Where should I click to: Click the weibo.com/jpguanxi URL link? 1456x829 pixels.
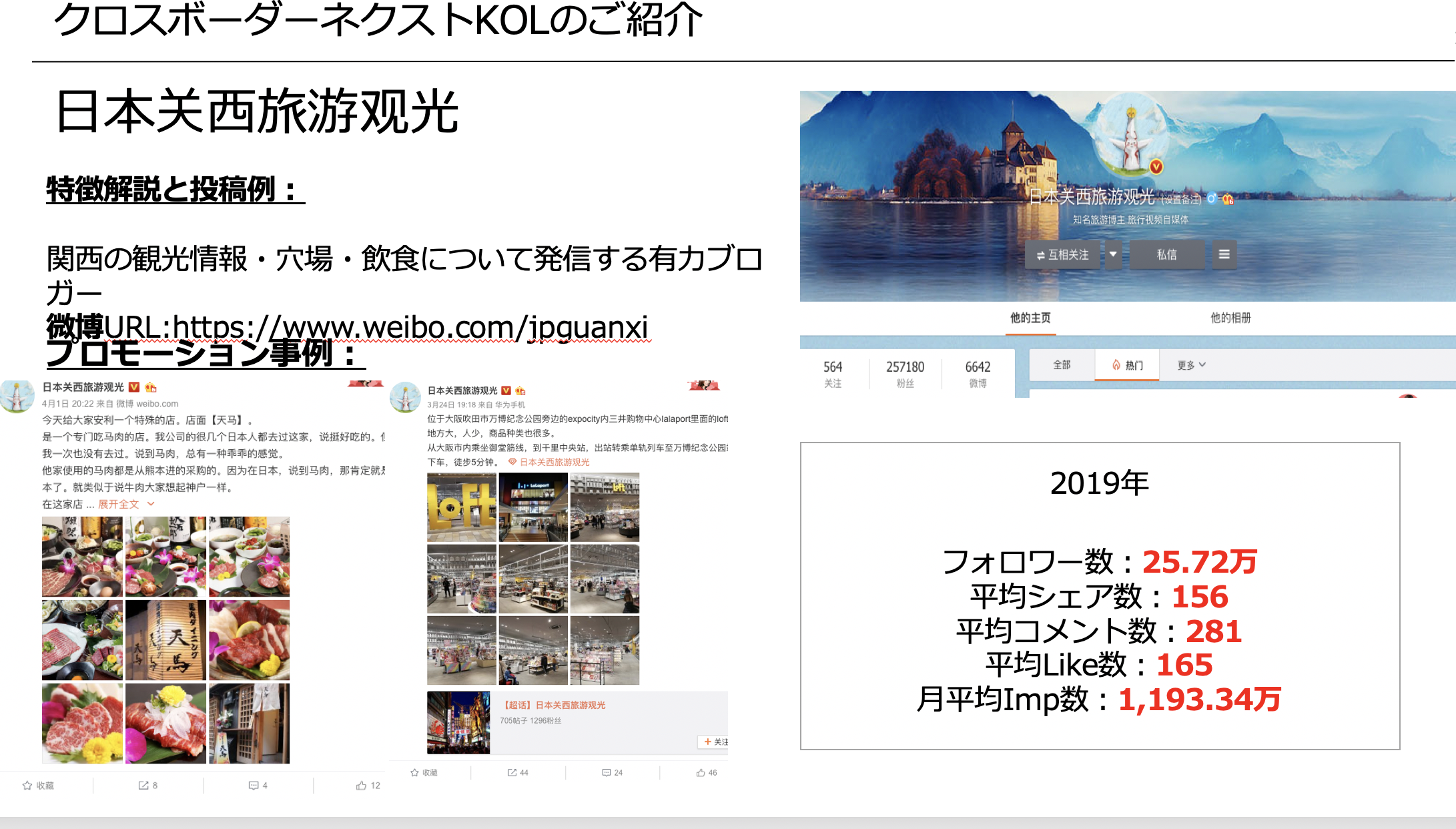(410, 327)
